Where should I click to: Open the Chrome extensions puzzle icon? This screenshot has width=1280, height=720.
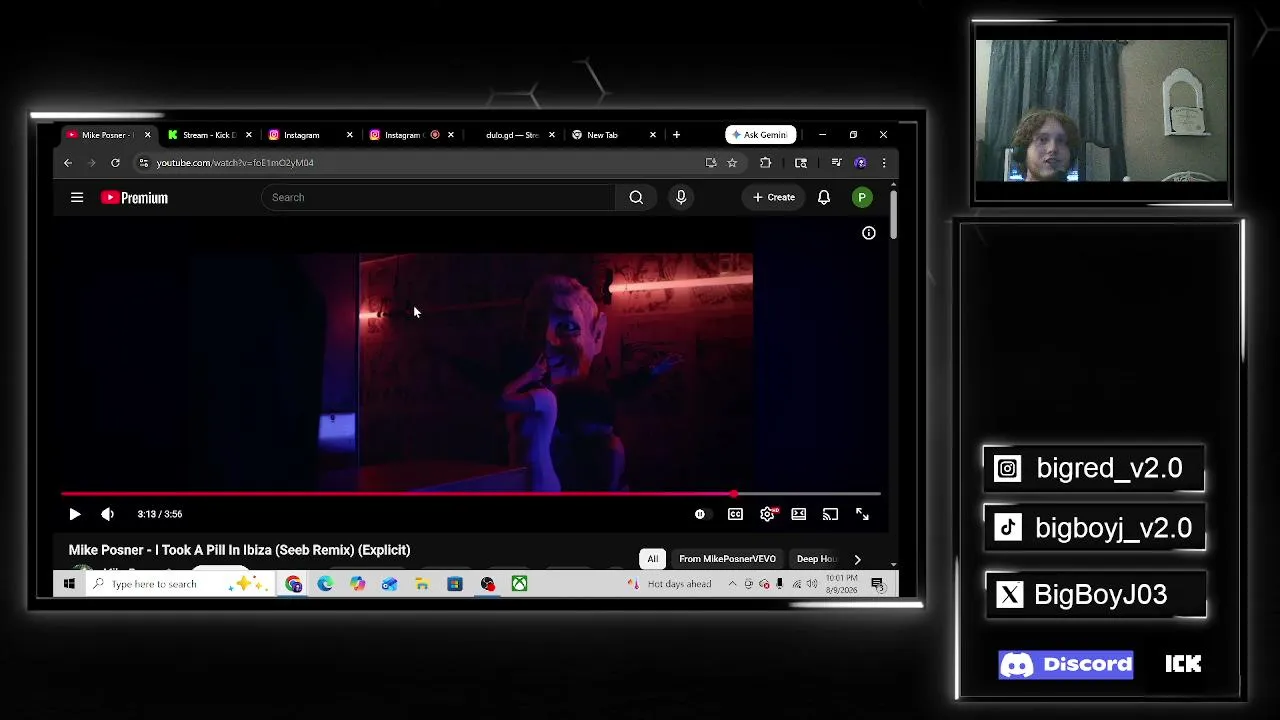[x=765, y=163]
